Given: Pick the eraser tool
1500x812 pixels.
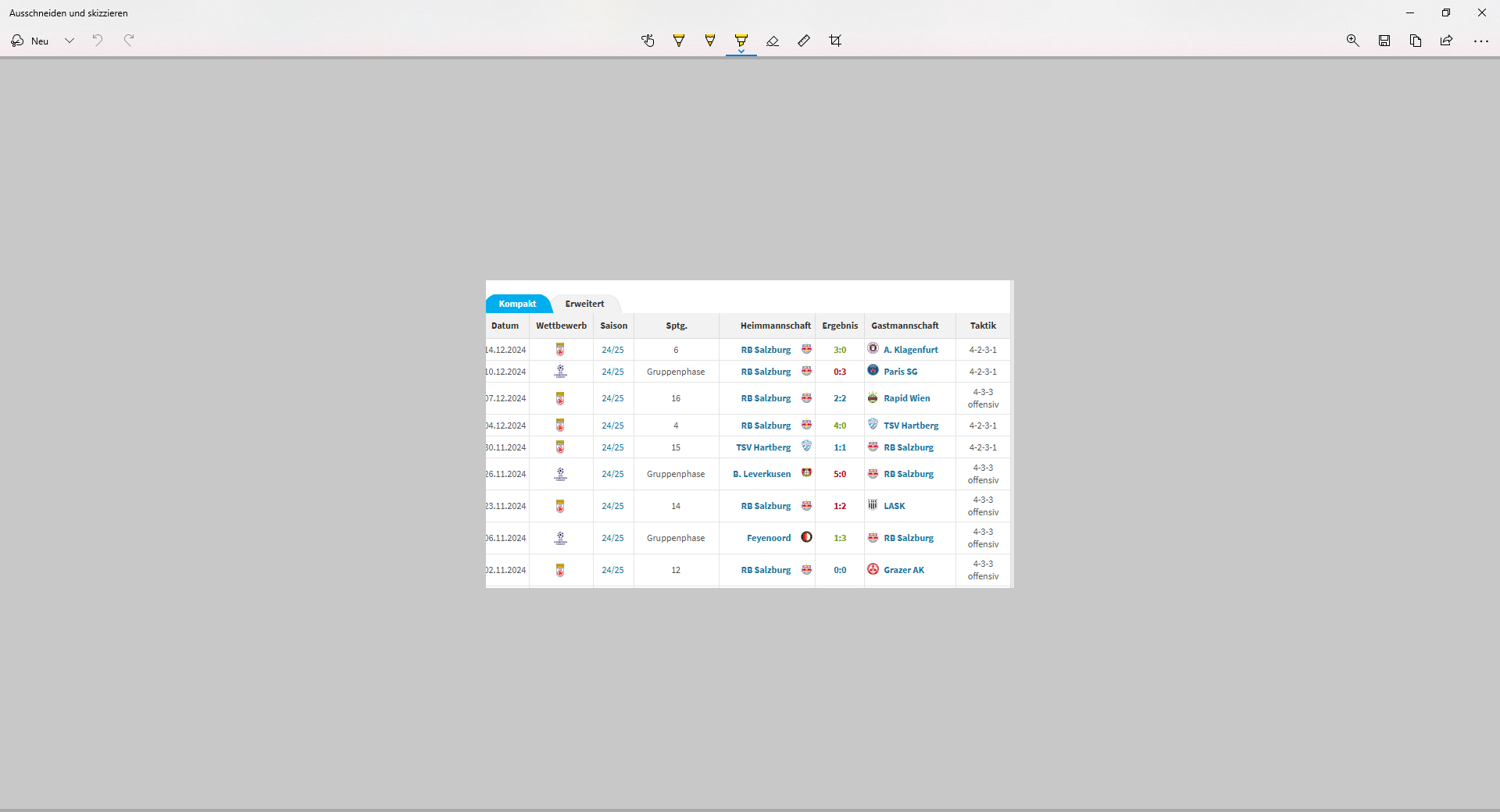Looking at the screenshot, I should point(773,41).
